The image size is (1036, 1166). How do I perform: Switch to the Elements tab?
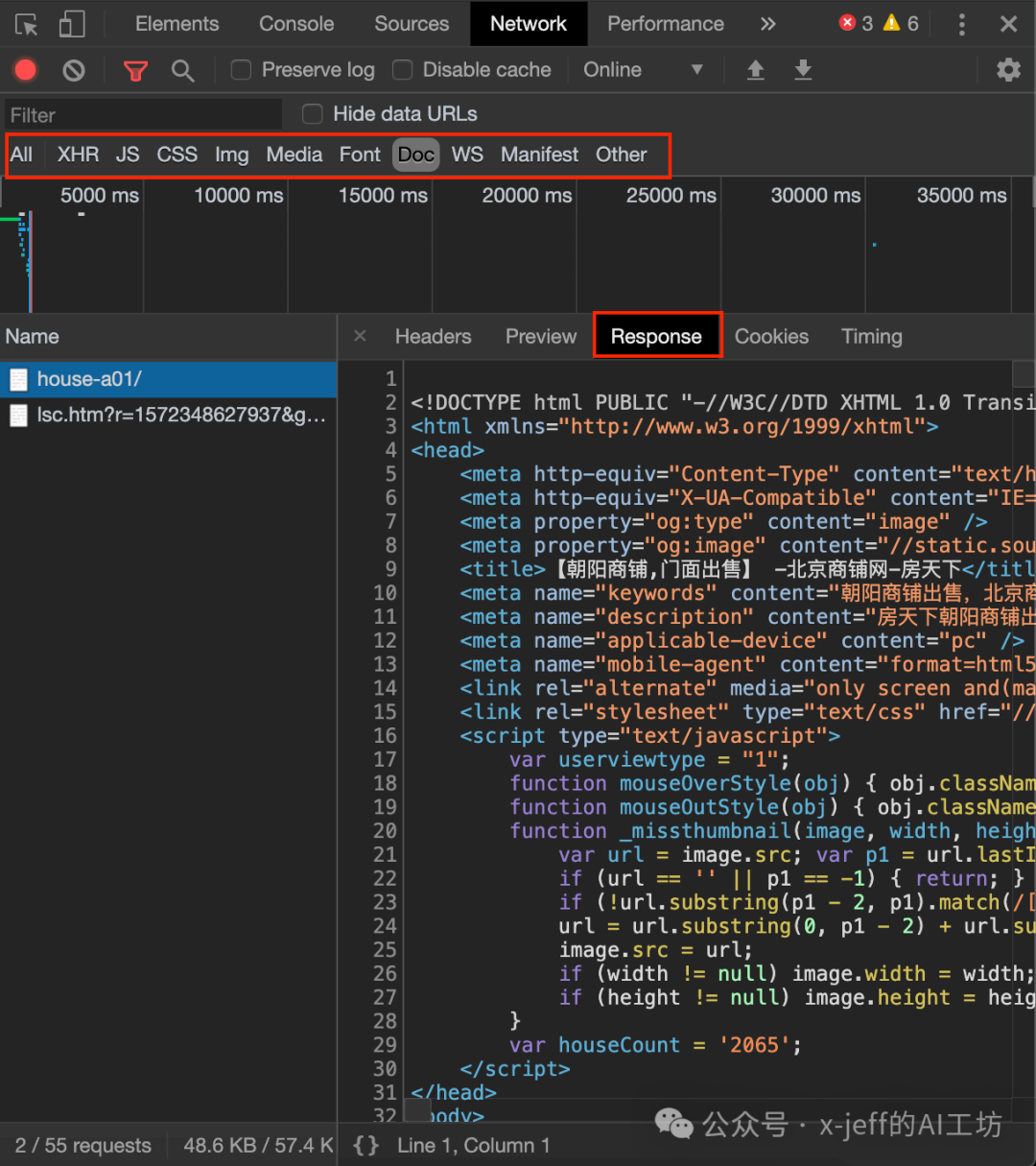coord(177,24)
